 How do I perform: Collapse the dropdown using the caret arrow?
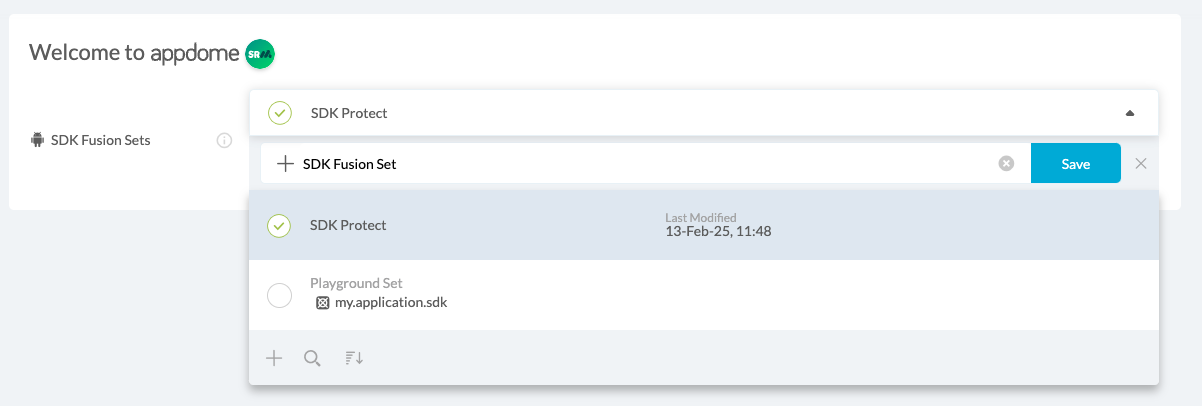(x=1130, y=113)
